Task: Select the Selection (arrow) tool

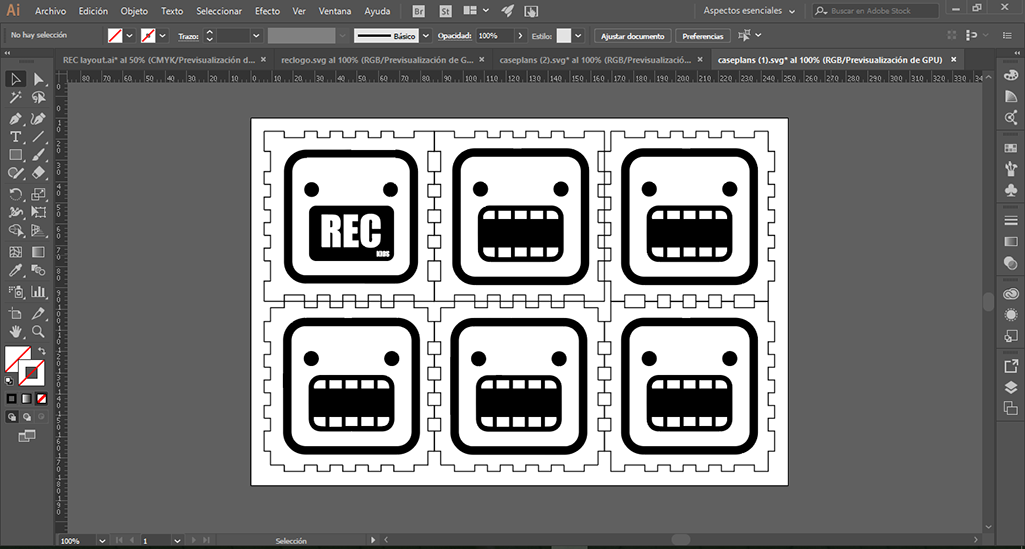Action: coord(16,80)
